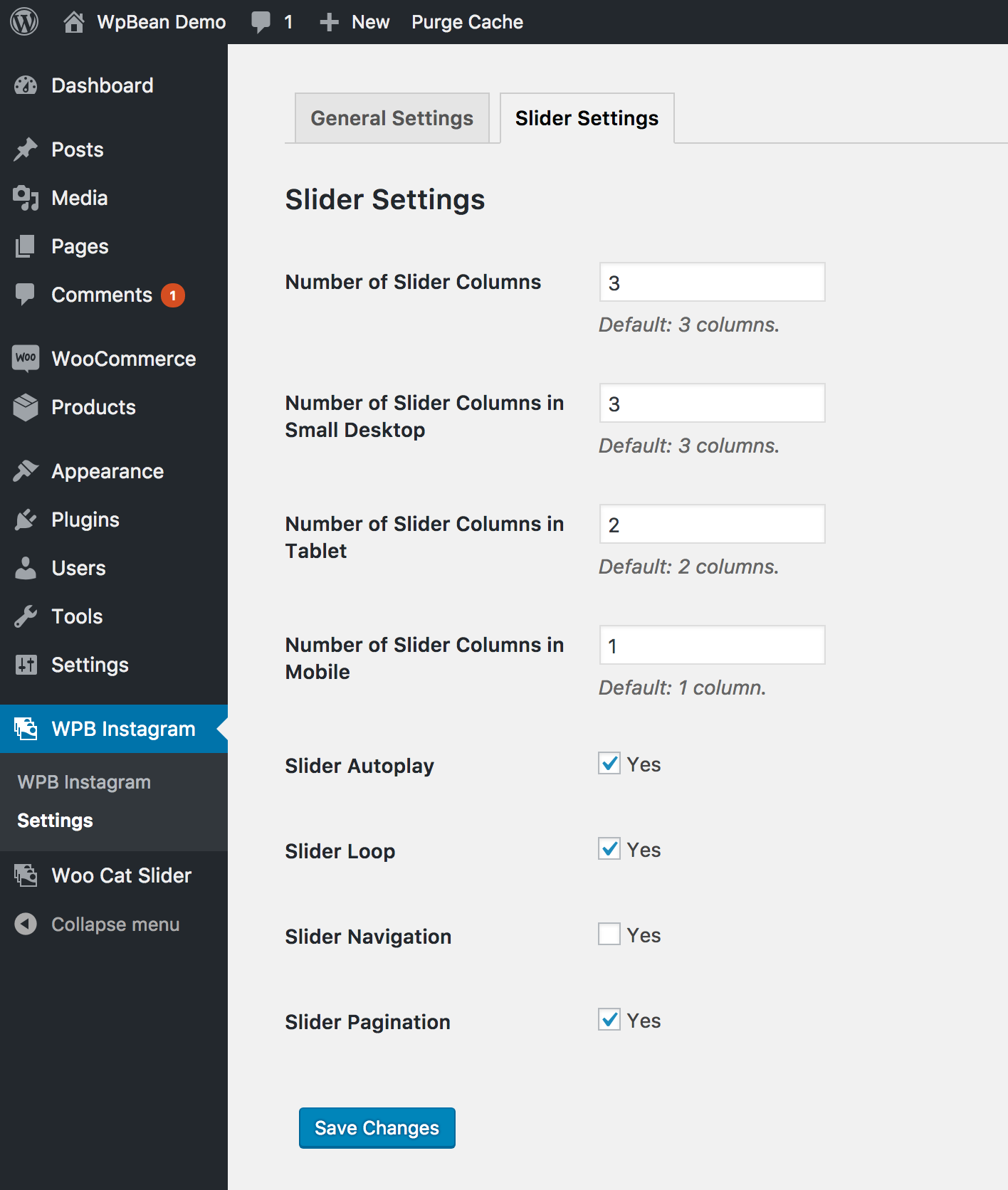
Task: Focus the Tablet columns input field
Action: click(x=713, y=525)
